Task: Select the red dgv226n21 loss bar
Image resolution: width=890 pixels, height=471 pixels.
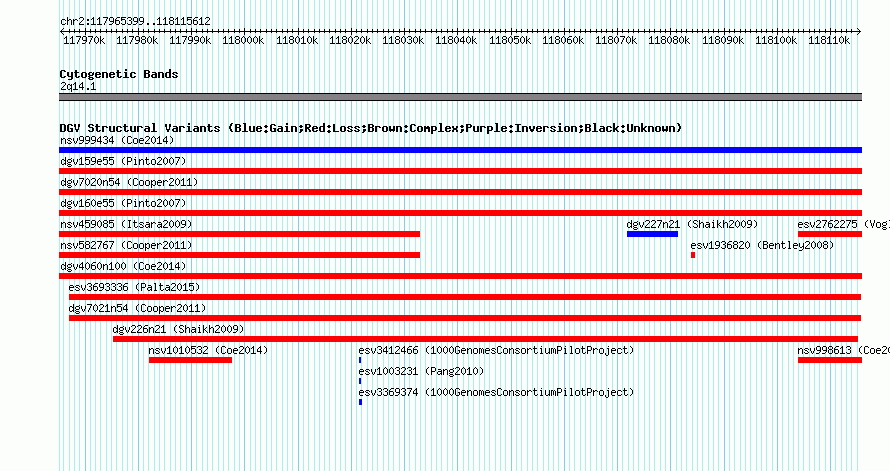Action: coord(485,339)
